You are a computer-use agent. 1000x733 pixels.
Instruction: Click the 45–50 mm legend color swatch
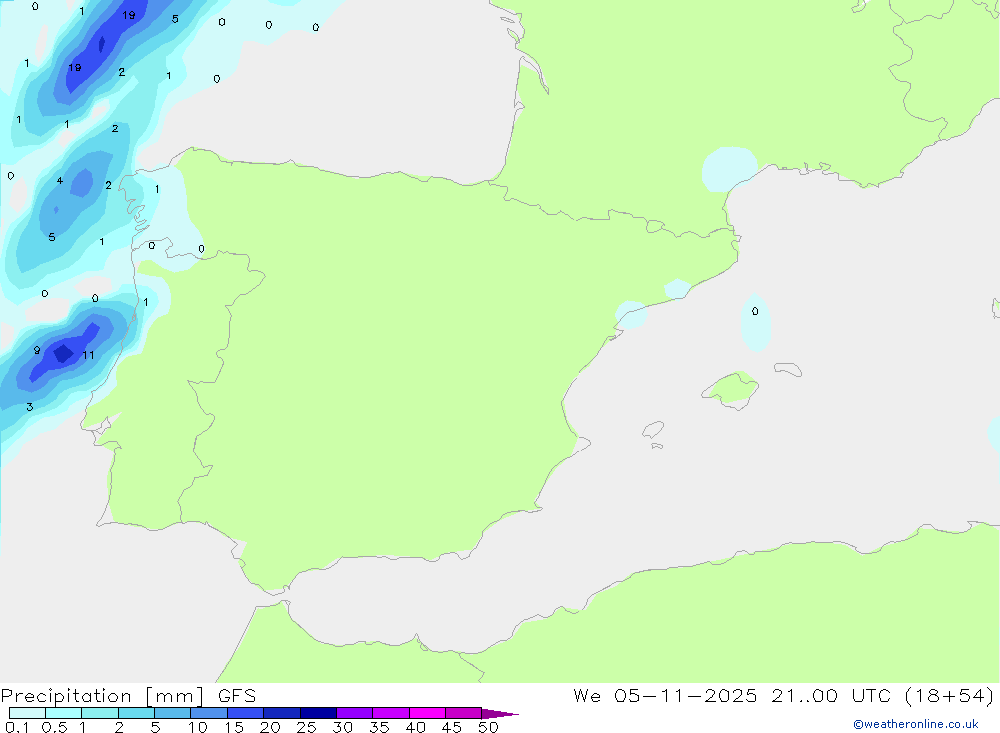(464, 713)
